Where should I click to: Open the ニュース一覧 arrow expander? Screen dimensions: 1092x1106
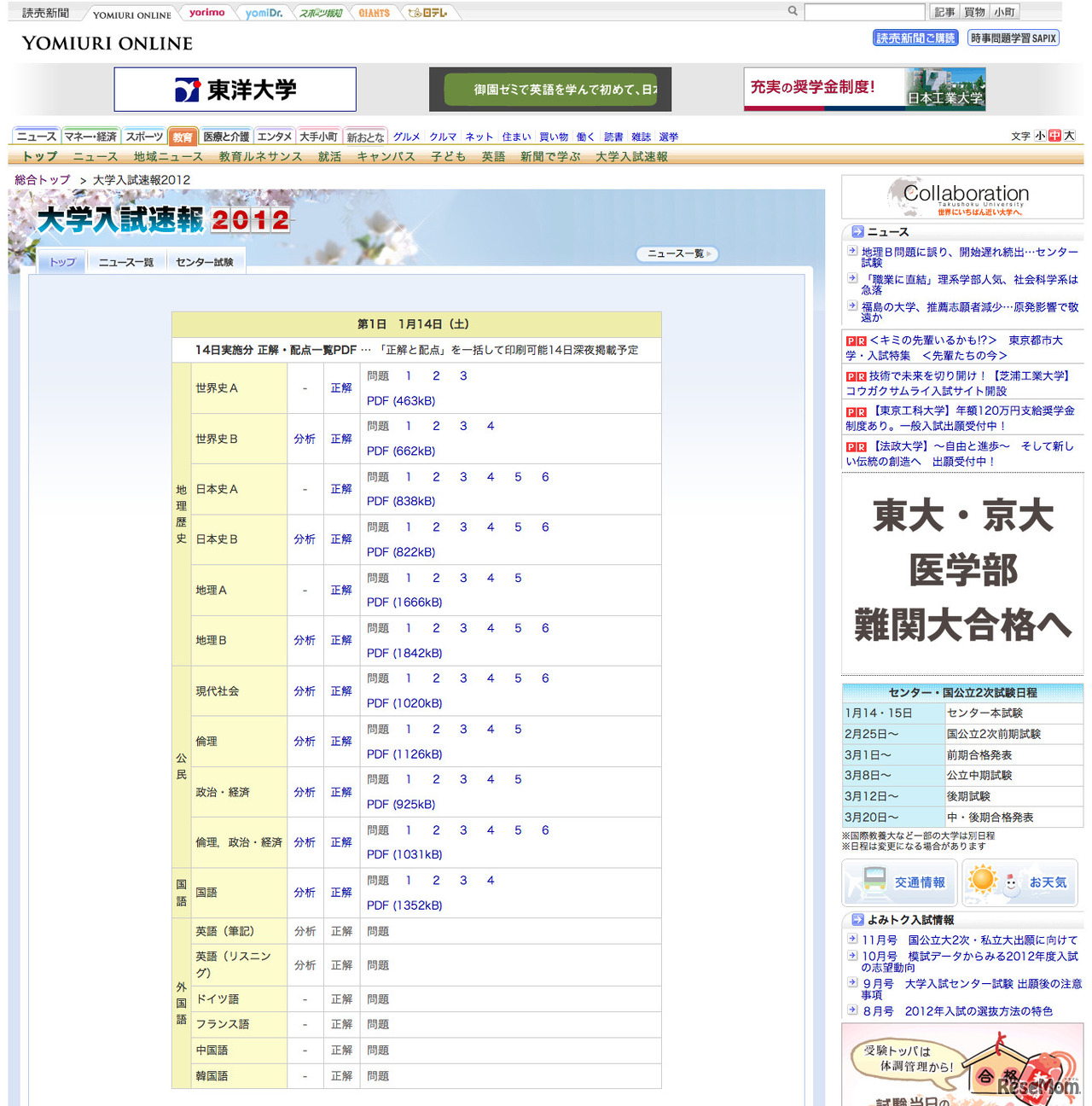(677, 253)
